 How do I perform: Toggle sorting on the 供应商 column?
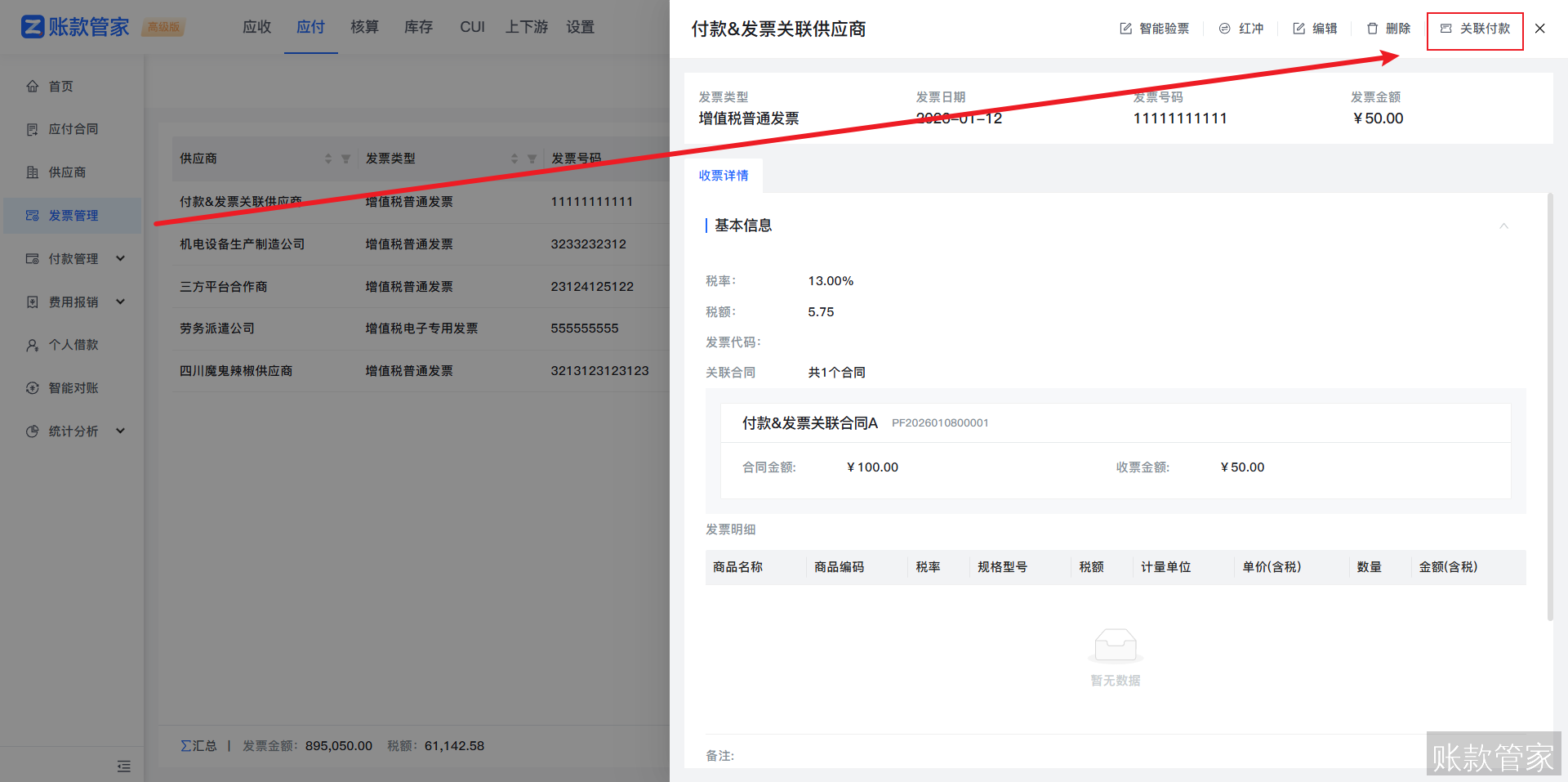[328, 159]
